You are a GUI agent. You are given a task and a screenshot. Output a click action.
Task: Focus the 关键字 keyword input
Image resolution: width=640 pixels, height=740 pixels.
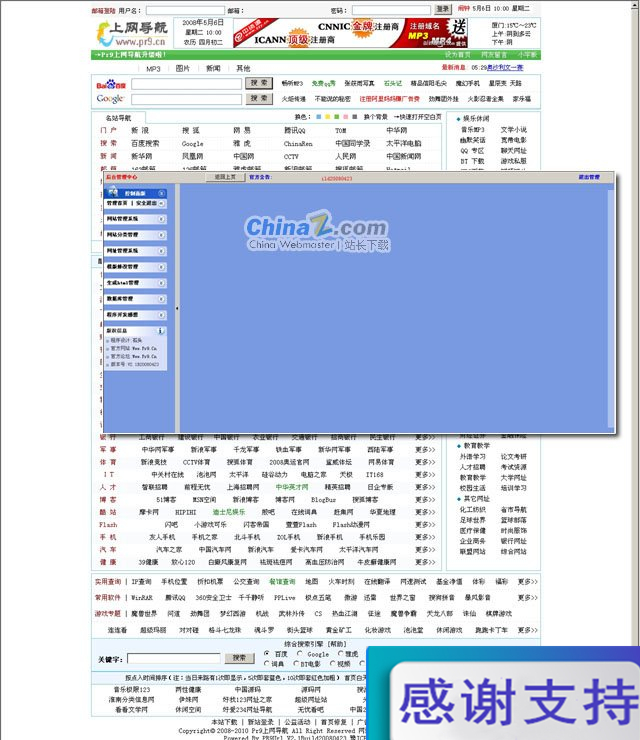pos(174,658)
